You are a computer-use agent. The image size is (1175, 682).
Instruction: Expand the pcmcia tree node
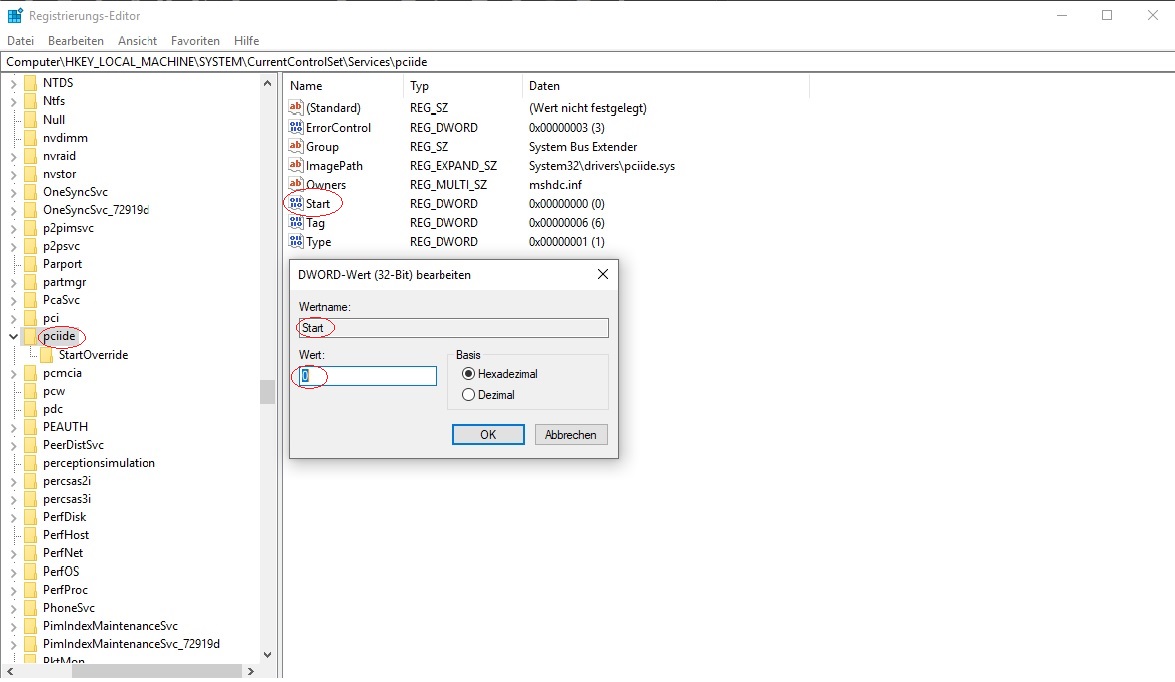coord(13,372)
